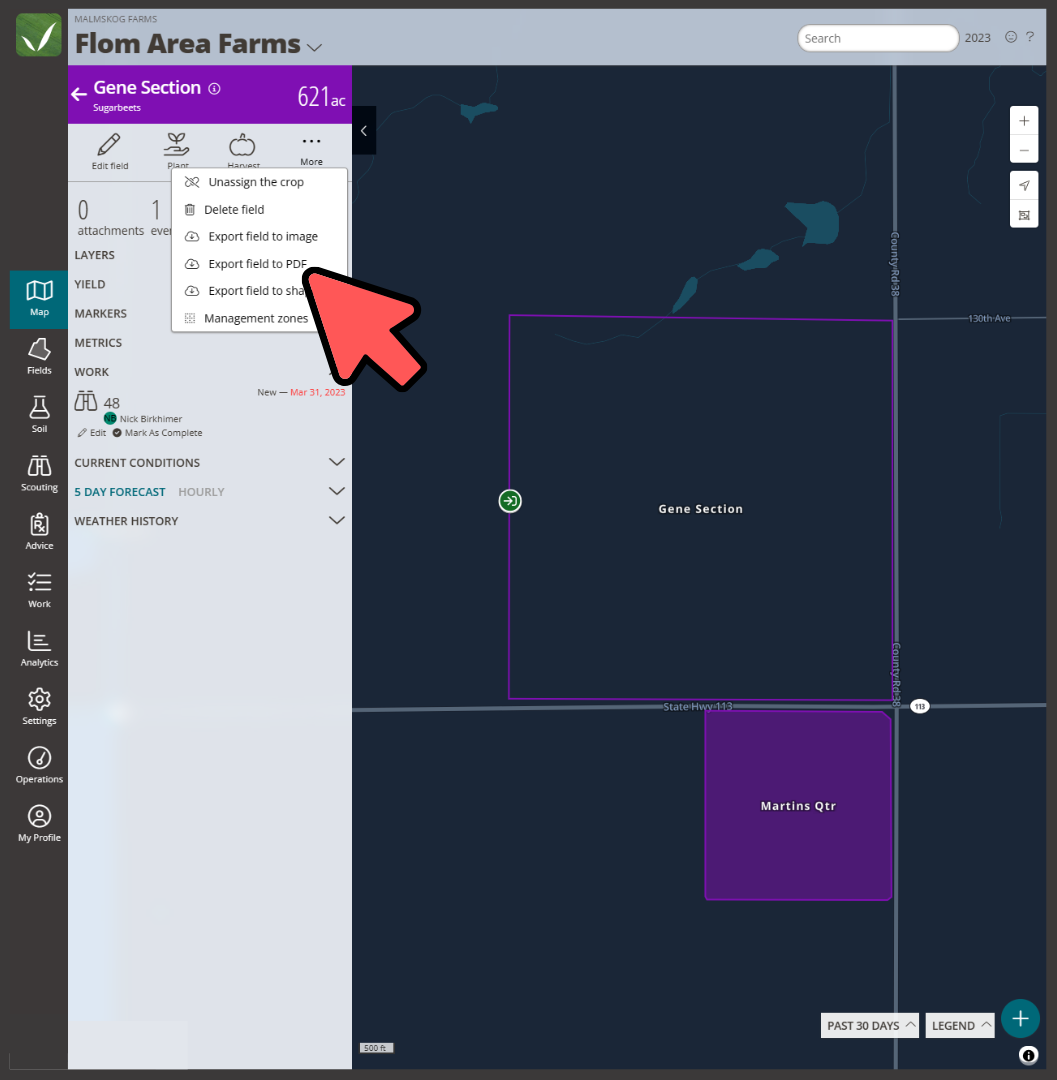Screen dimensions: 1057x1080
Task: Click the Mar 31, 2023 due date
Action: coord(317,392)
